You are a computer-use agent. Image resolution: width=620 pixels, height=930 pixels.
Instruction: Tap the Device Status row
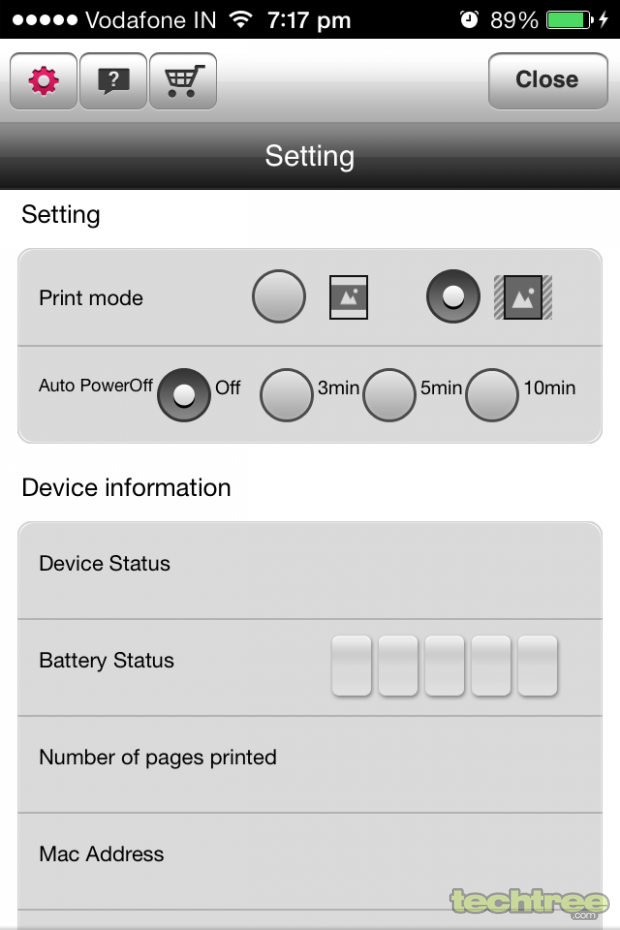310,571
